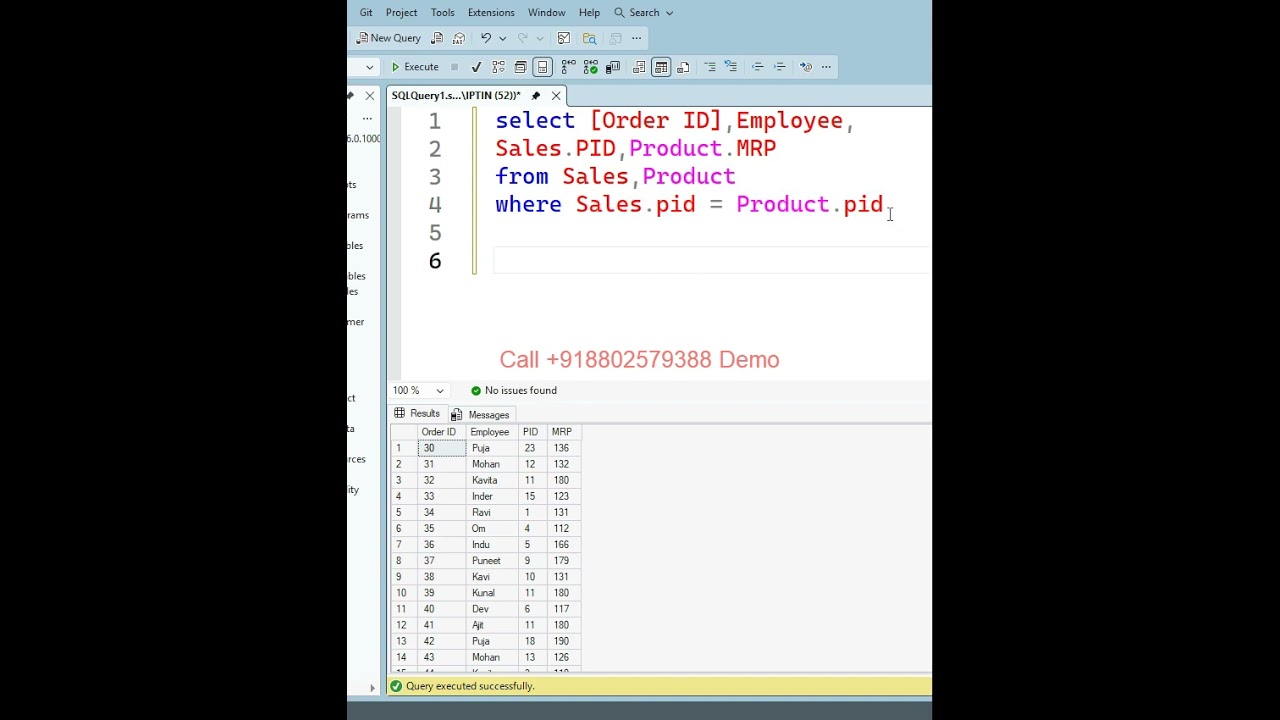Place cursor on empty line 6 of editor
This screenshot has height=720, width=1280.
pos(712,261)
